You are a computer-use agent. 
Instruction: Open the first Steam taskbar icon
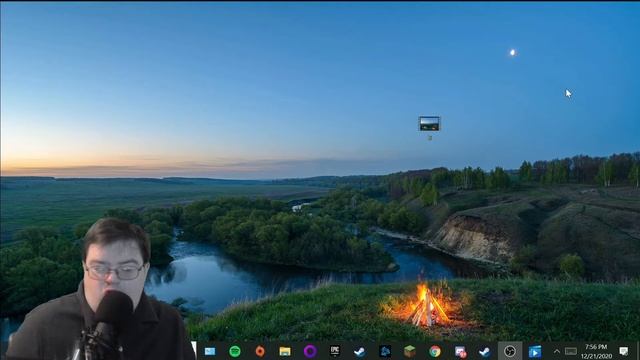(360, 351)
